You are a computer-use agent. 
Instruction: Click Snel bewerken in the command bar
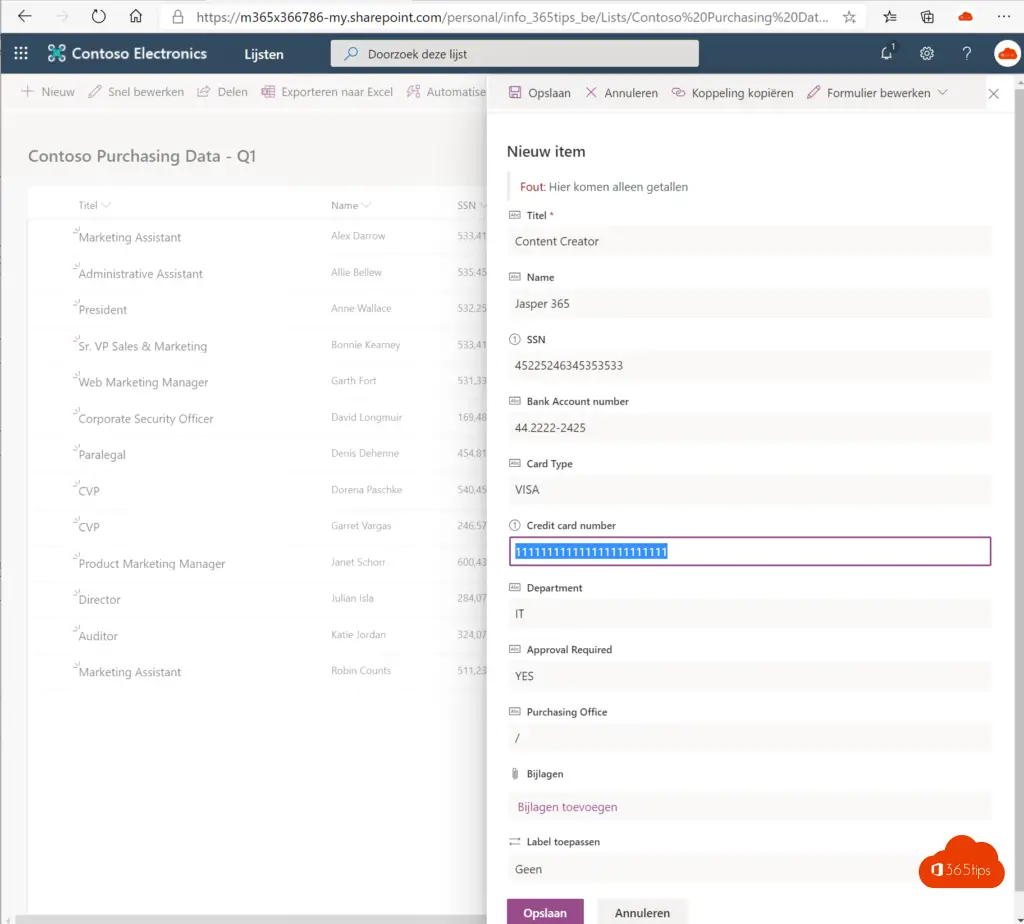[x=136, y=92]
